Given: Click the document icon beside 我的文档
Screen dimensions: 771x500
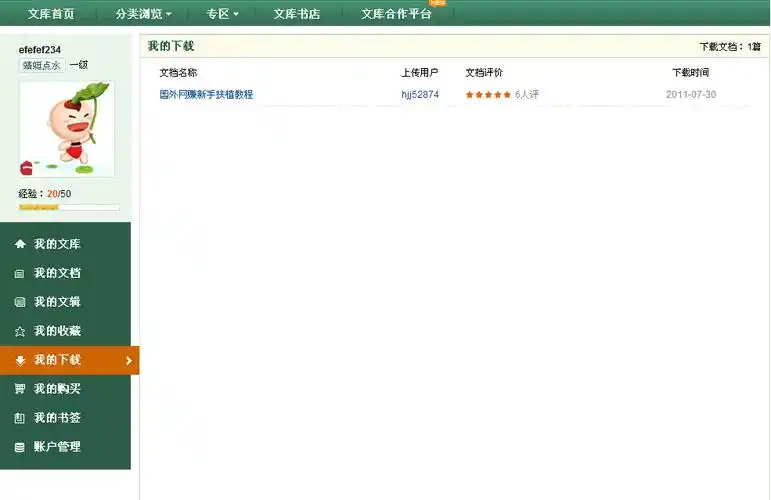Looking at the screenshot, I should point(19,273).
